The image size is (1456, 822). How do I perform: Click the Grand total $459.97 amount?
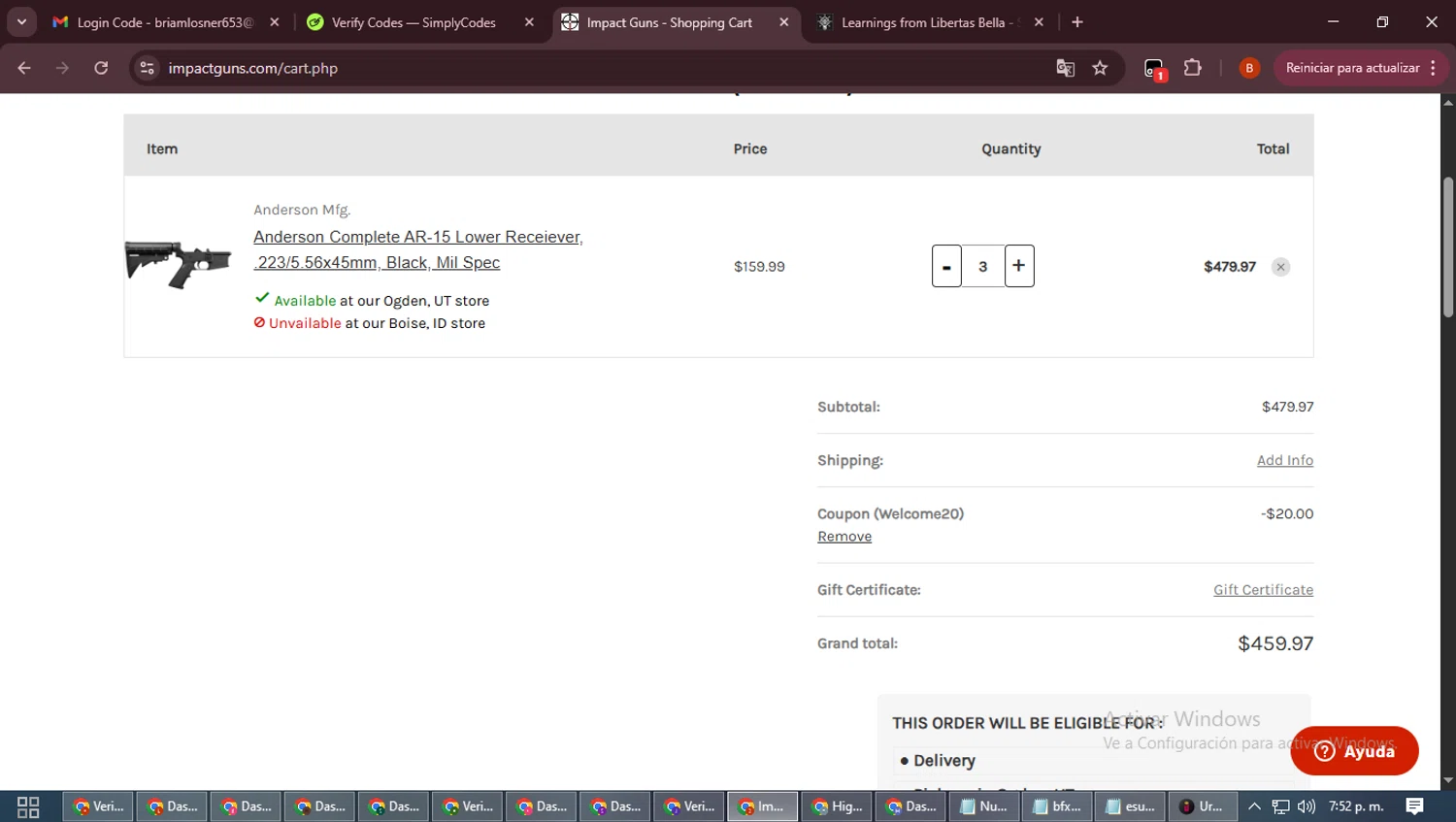[1275, 643]
